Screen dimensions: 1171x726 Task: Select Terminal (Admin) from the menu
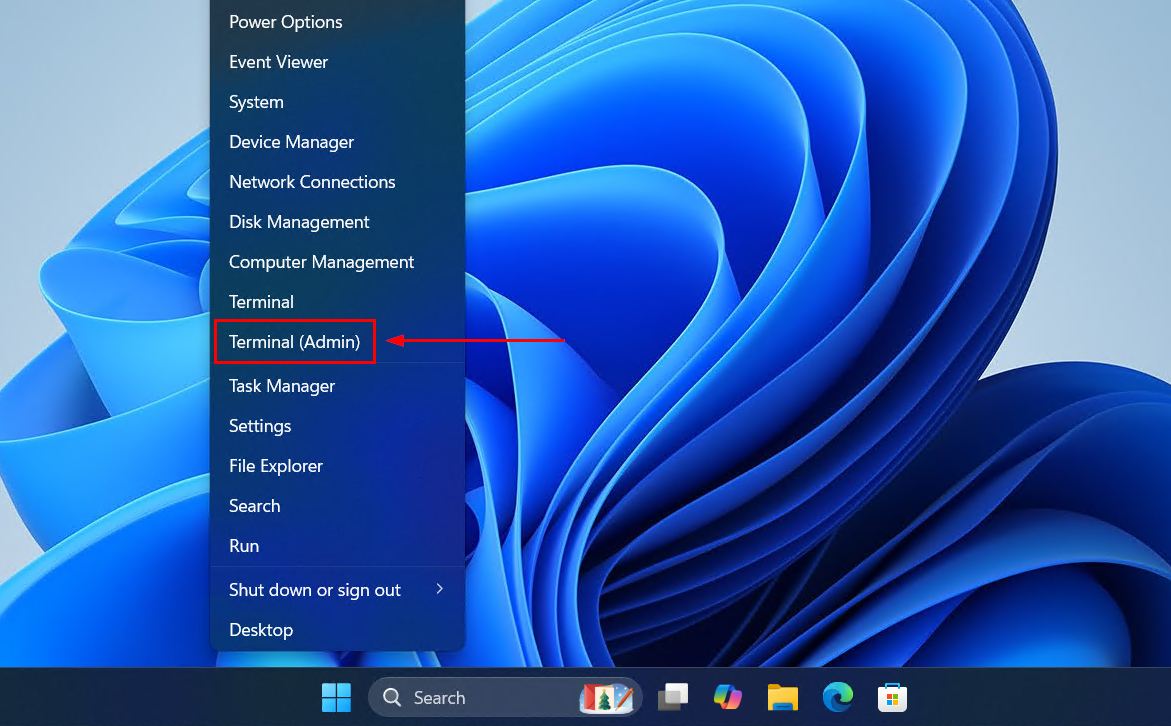(294, 342)
